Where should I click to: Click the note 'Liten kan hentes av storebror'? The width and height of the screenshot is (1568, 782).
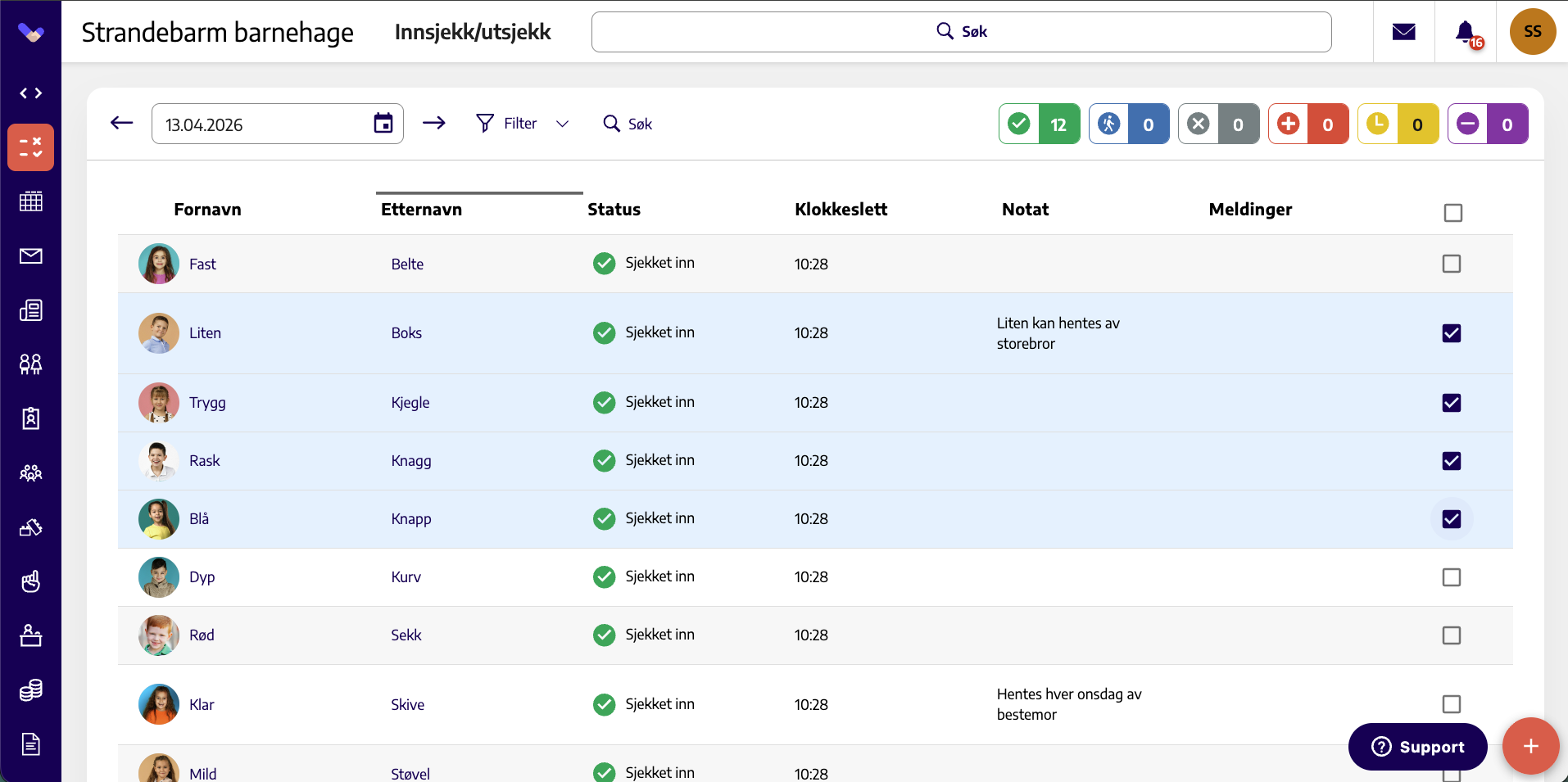tap(1058, 333)
